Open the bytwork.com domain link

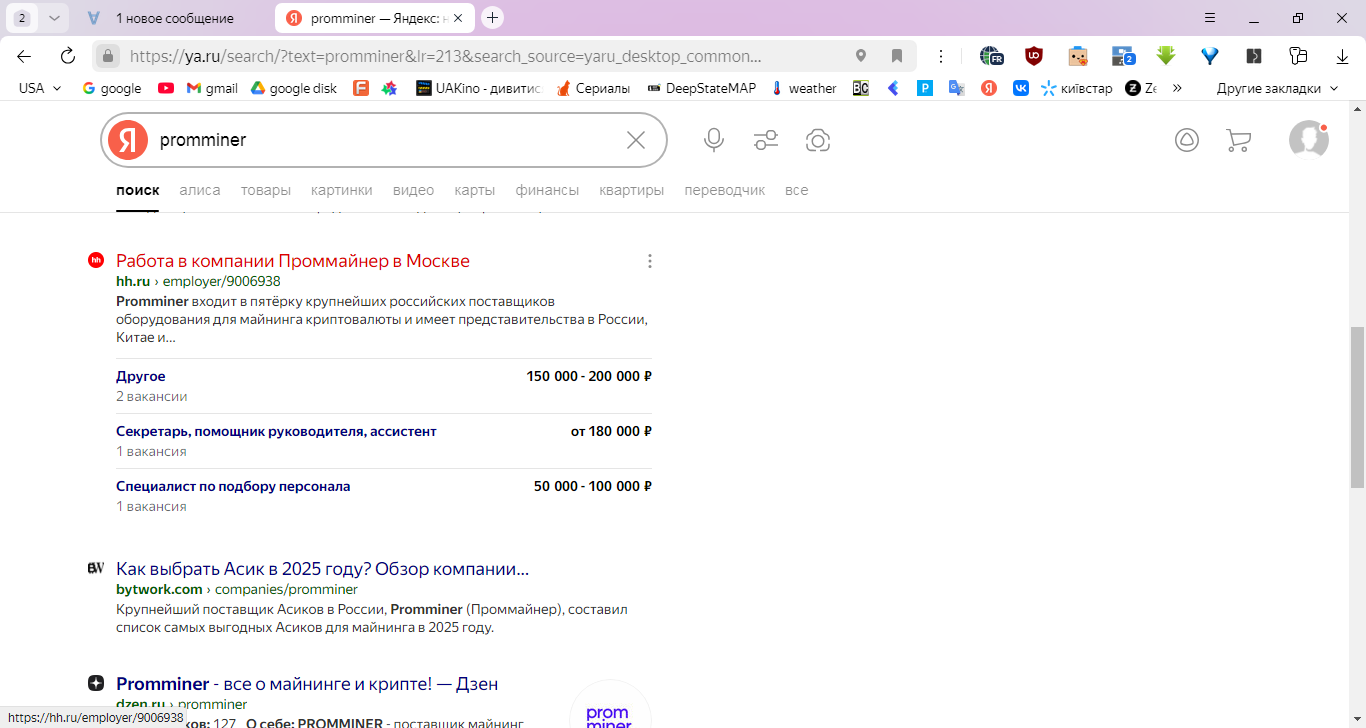(159, 589)
